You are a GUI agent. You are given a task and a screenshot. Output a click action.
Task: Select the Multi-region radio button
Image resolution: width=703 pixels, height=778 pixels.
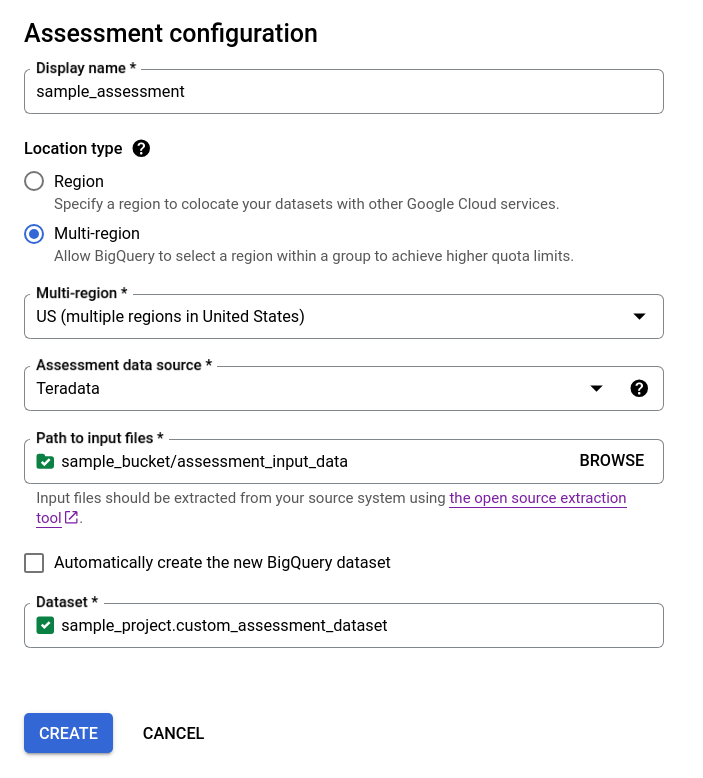point(34,234)
